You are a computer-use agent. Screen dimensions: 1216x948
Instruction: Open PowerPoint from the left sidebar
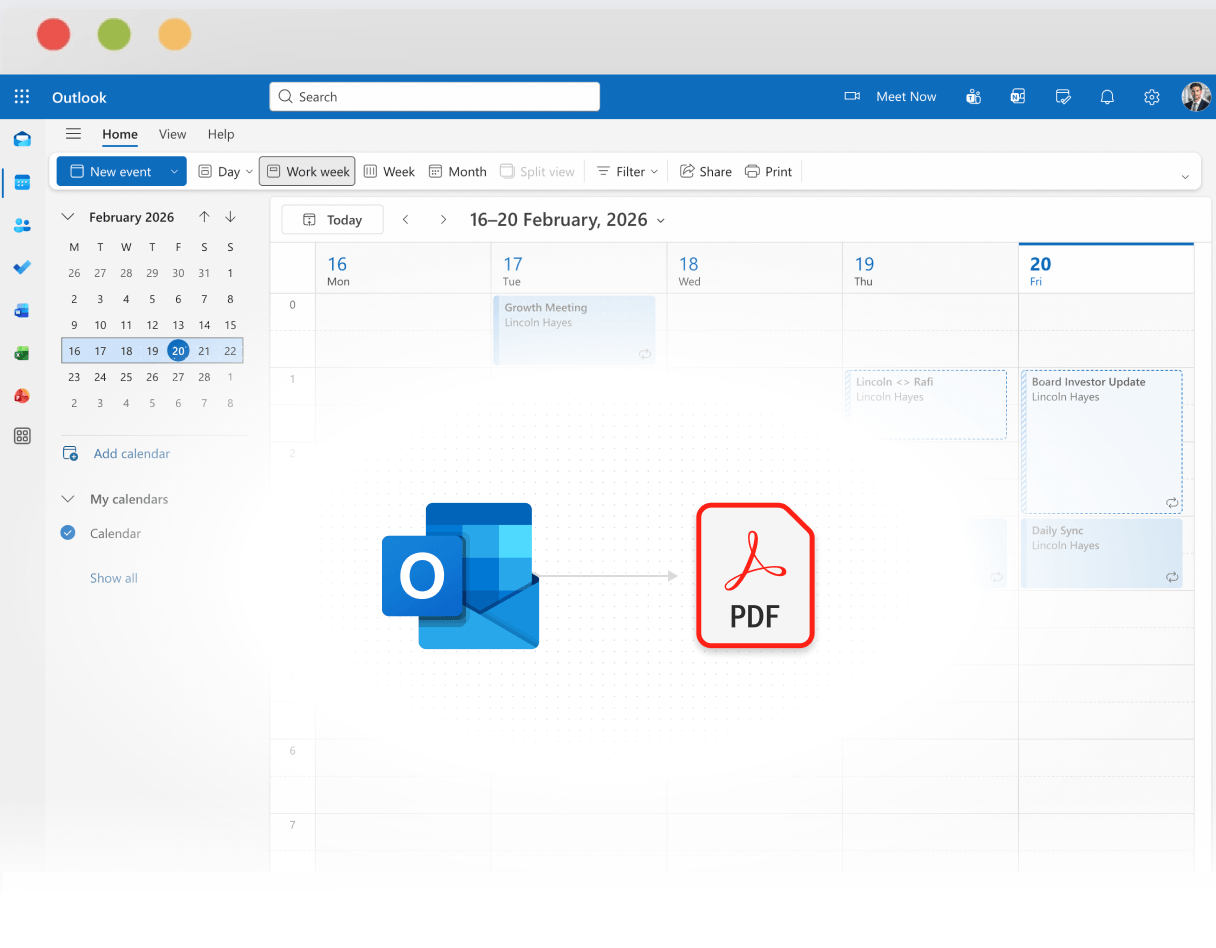pyautogui.click(x=22, y=395)
